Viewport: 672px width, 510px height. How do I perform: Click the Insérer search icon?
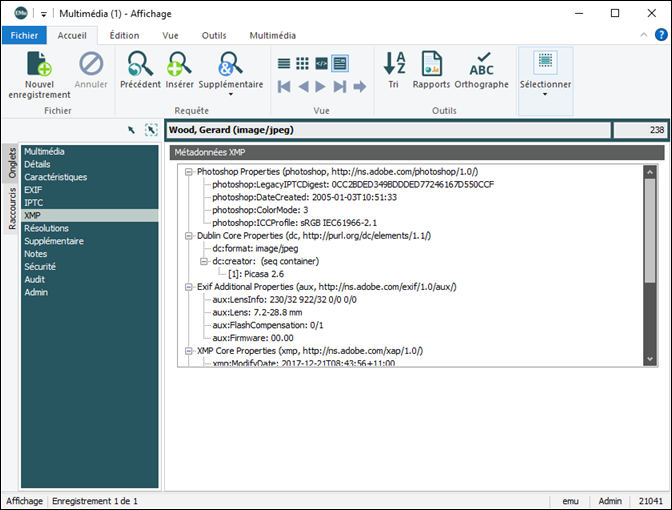tap(180, 65)
